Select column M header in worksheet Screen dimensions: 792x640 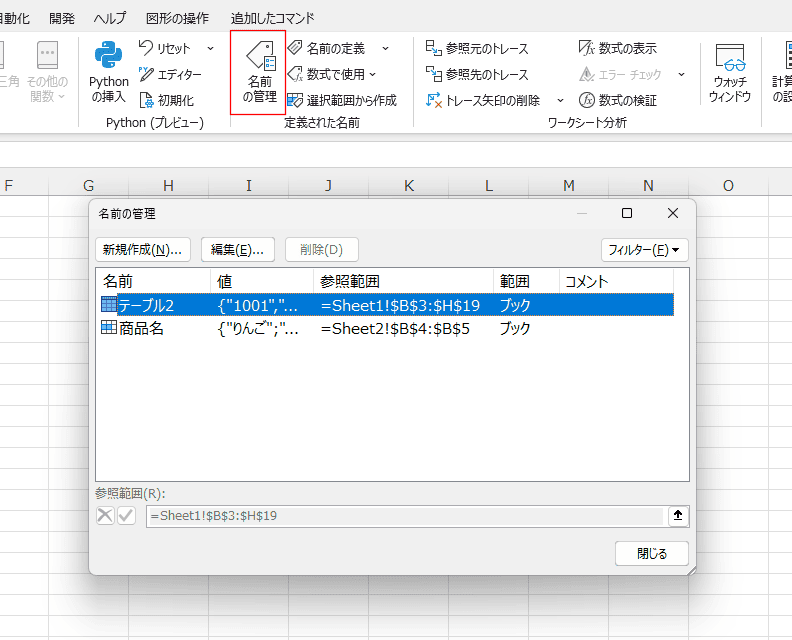click(x=568, y=185)
